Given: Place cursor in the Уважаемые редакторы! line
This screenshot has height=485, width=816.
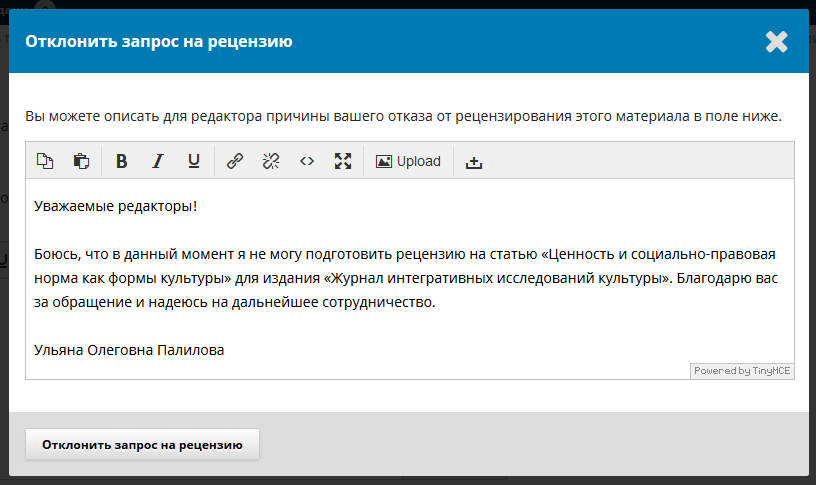Looking at the screenshot, I should pos(116,206).
